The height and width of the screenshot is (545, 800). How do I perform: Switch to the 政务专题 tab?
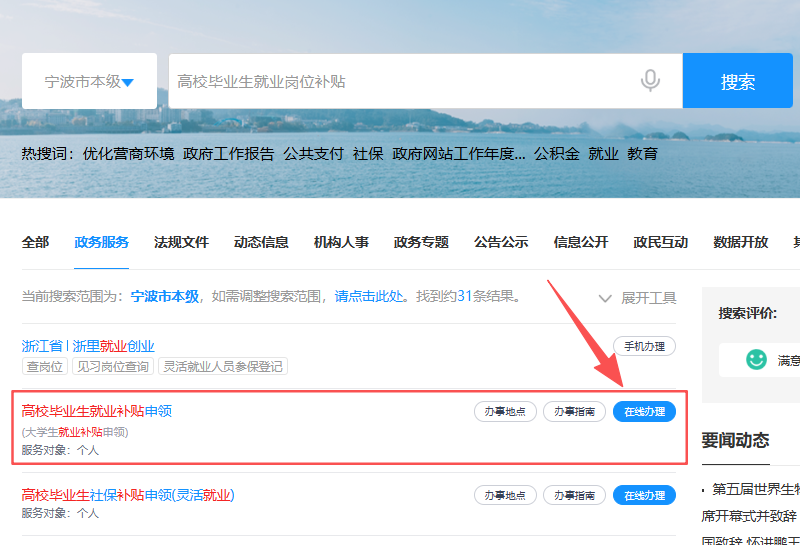pos(421,242)
